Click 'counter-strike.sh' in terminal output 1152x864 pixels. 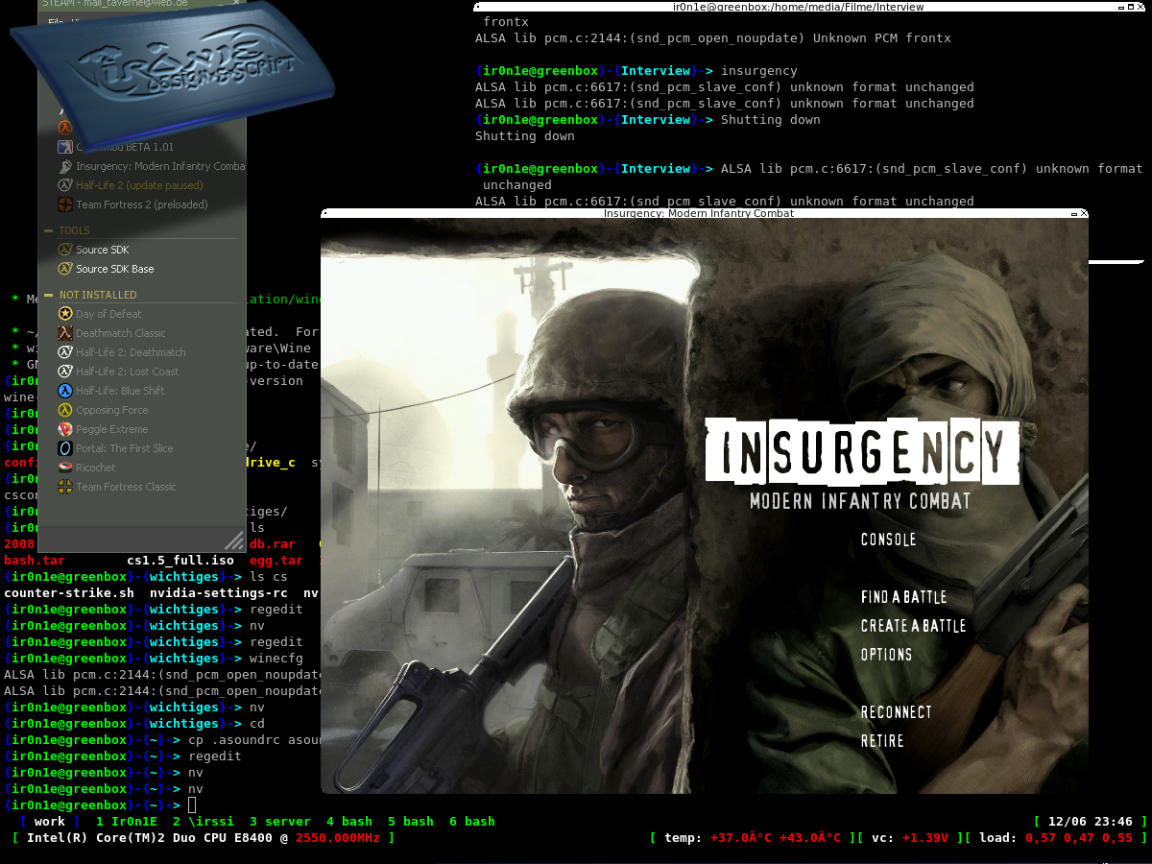tap(69, 593)
